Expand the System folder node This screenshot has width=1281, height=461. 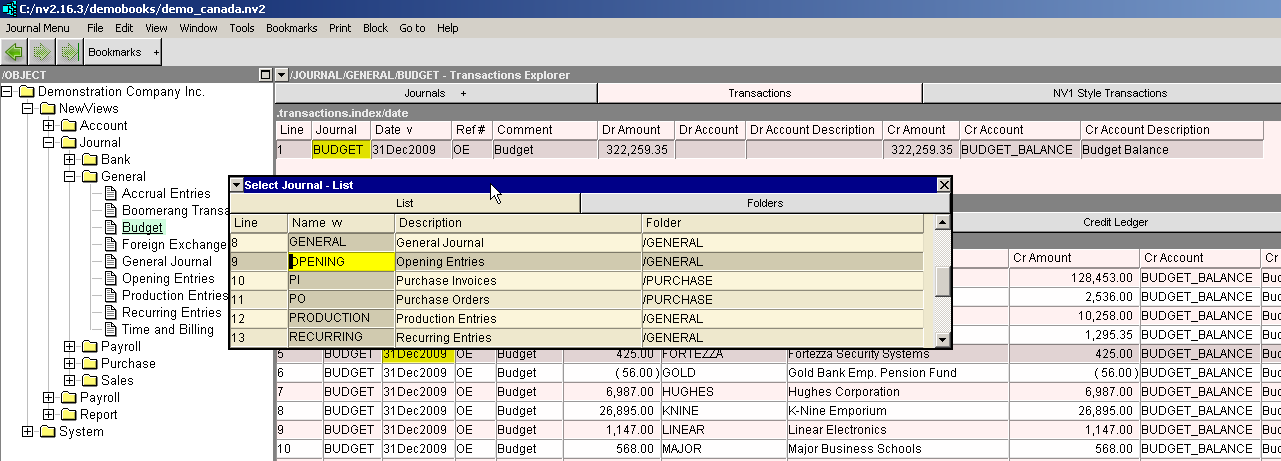click(x=27, y=432)
